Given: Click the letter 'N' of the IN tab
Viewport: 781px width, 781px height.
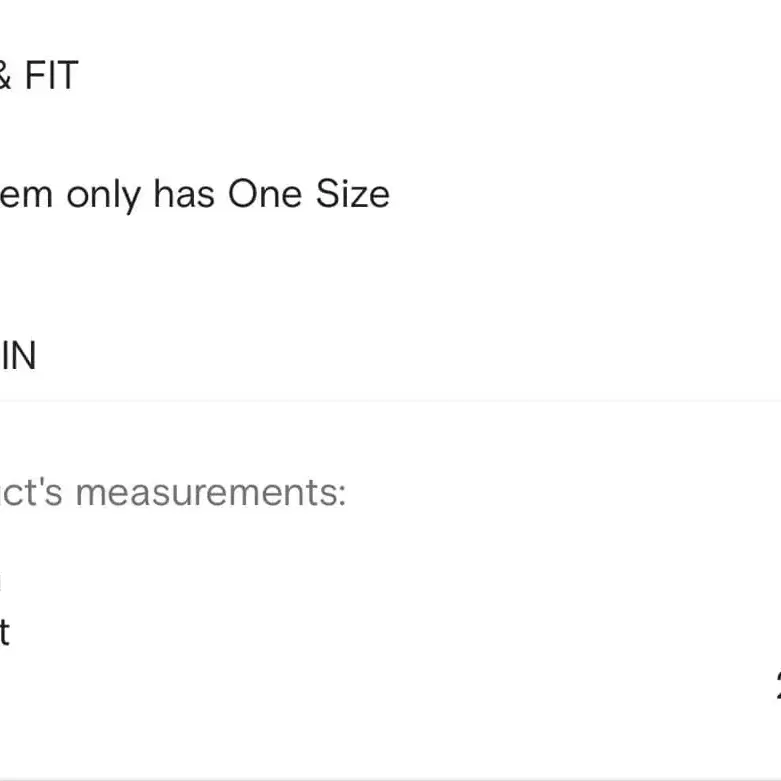Looking at the screenshot, I should click(x=22, y=356).
